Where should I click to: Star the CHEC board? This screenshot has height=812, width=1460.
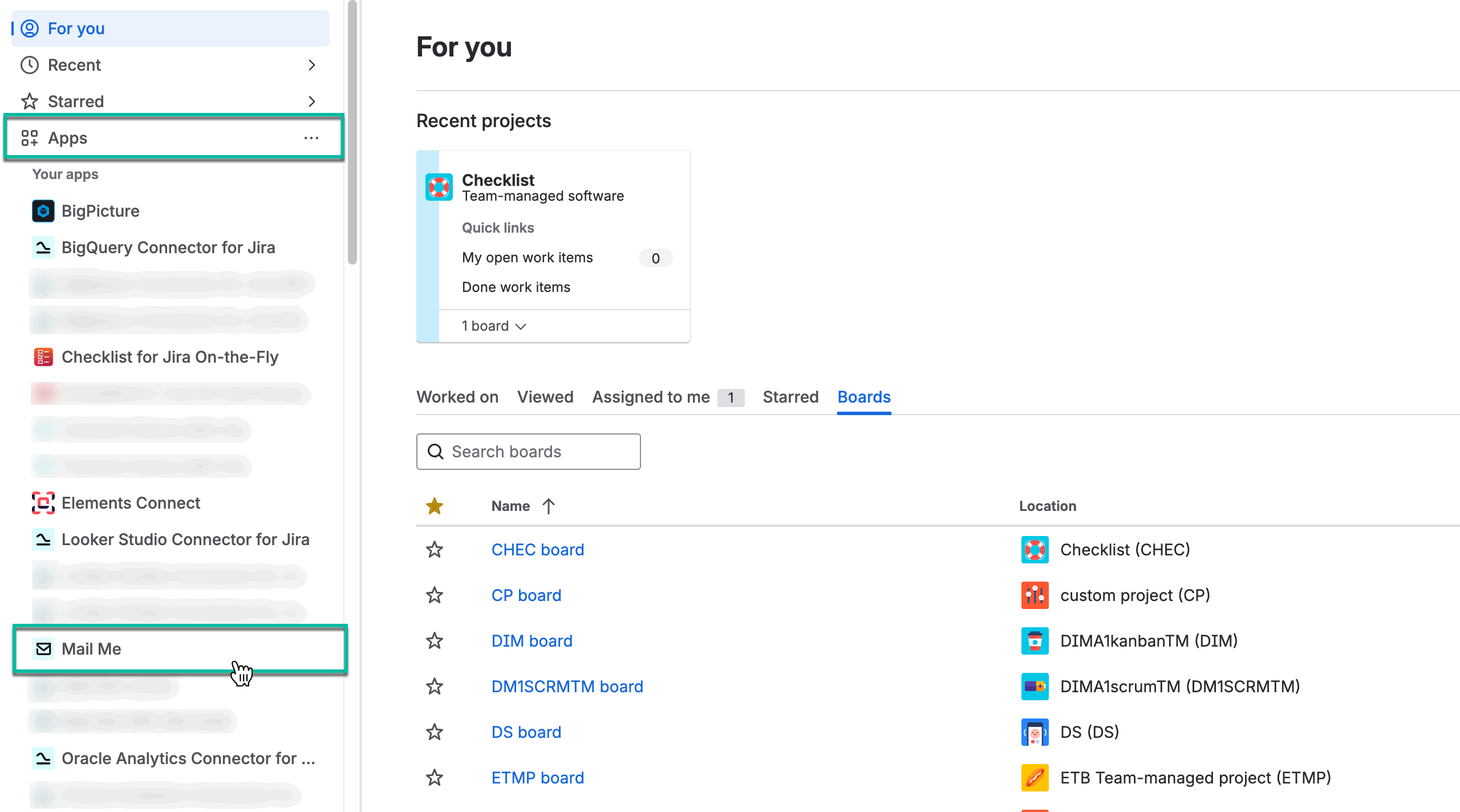pos(435,550)
